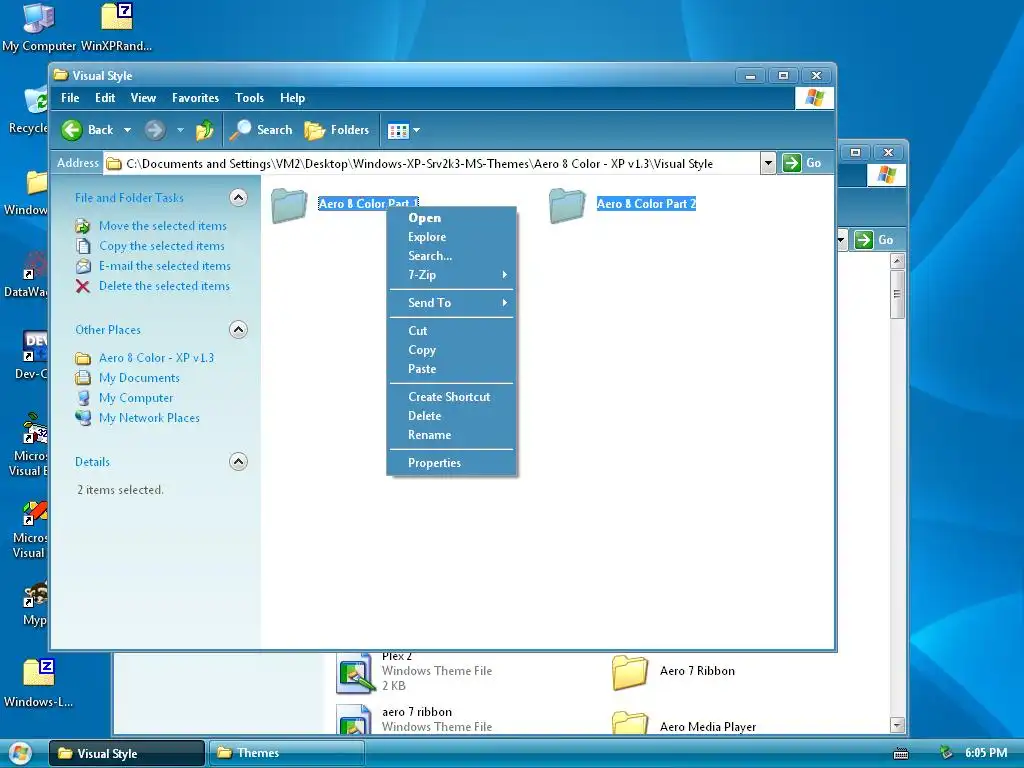The height and width of the screenshot is (768, 1024).
Task: Select Aero 8 Color Part 2 folder icon
Action: [x=567, y=205]
